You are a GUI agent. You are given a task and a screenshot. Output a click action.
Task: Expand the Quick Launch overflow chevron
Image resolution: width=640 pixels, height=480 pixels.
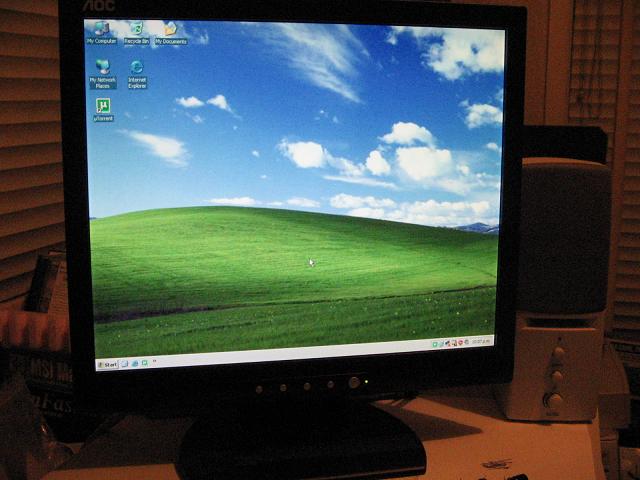(154, 361)
